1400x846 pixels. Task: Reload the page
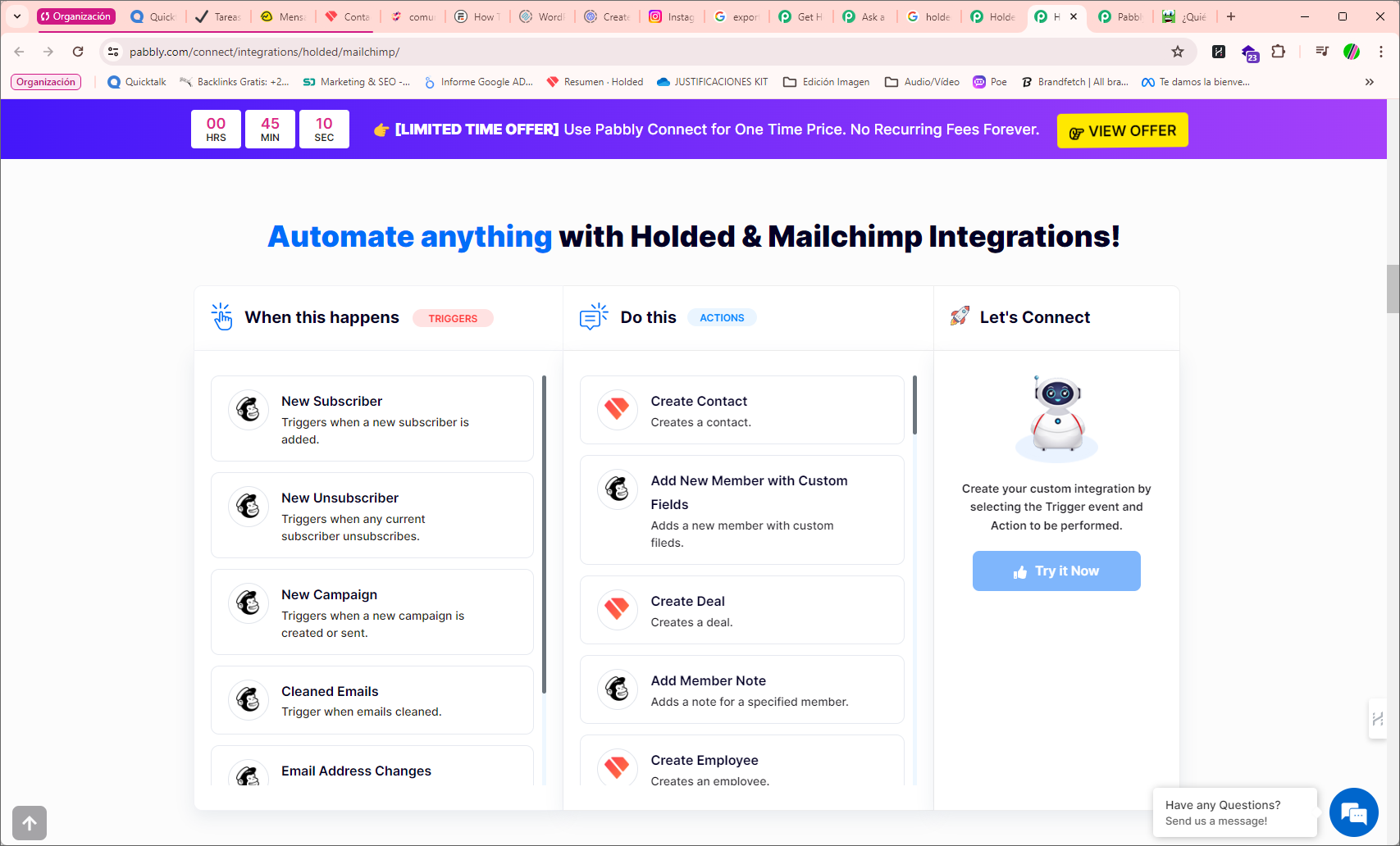pos(78,52)
